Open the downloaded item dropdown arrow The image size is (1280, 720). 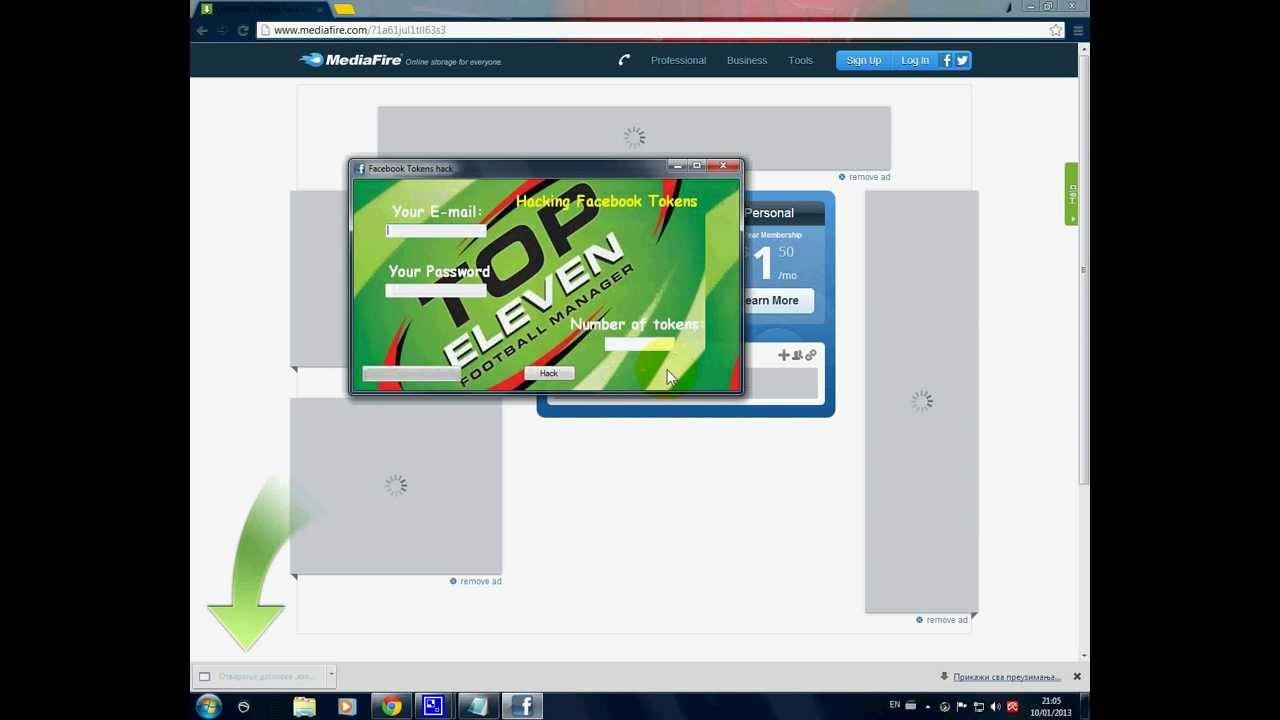(331, 675)
